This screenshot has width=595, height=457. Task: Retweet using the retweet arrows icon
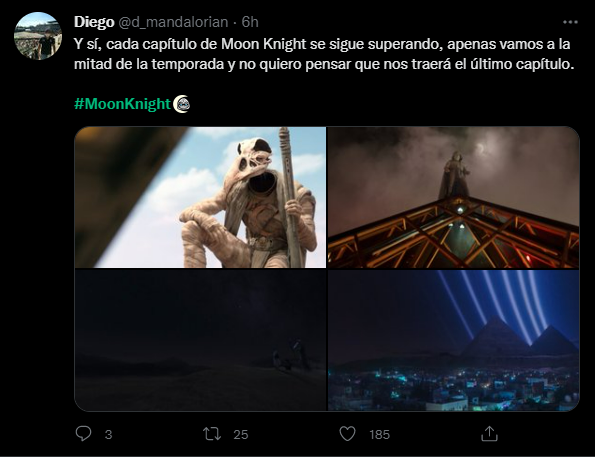[212, 434]
